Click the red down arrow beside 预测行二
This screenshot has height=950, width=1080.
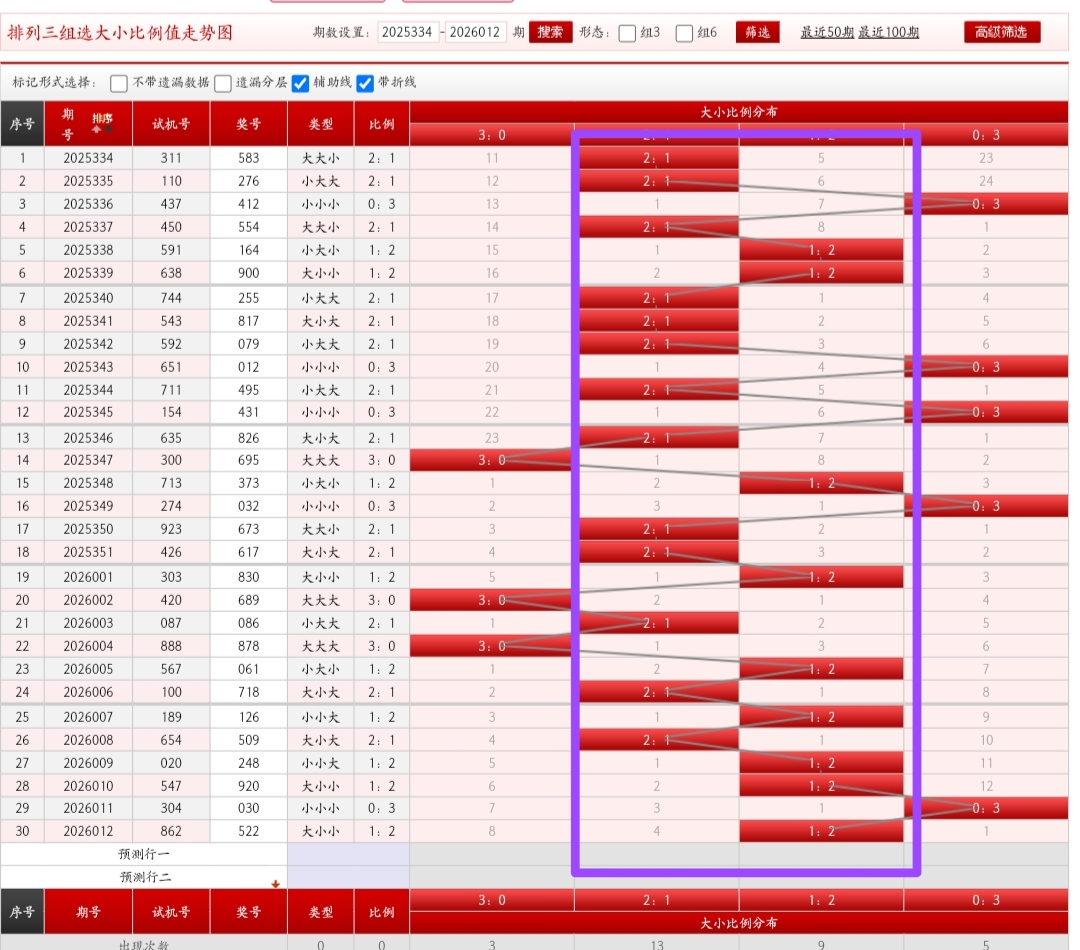coord(276,883)
